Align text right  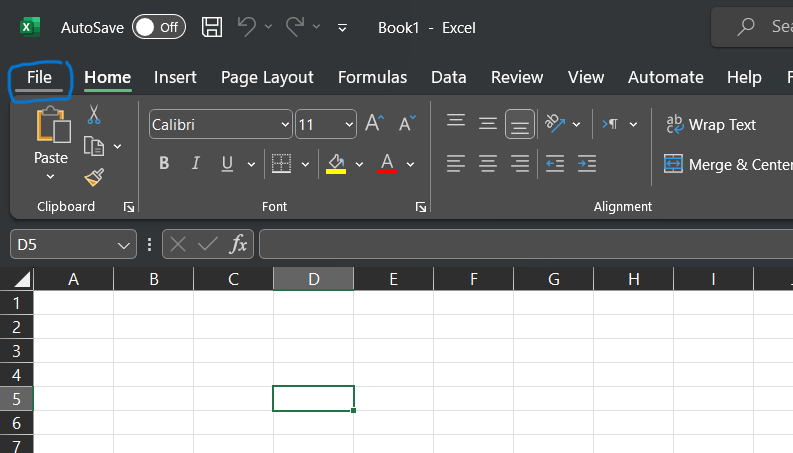(519, 164)
